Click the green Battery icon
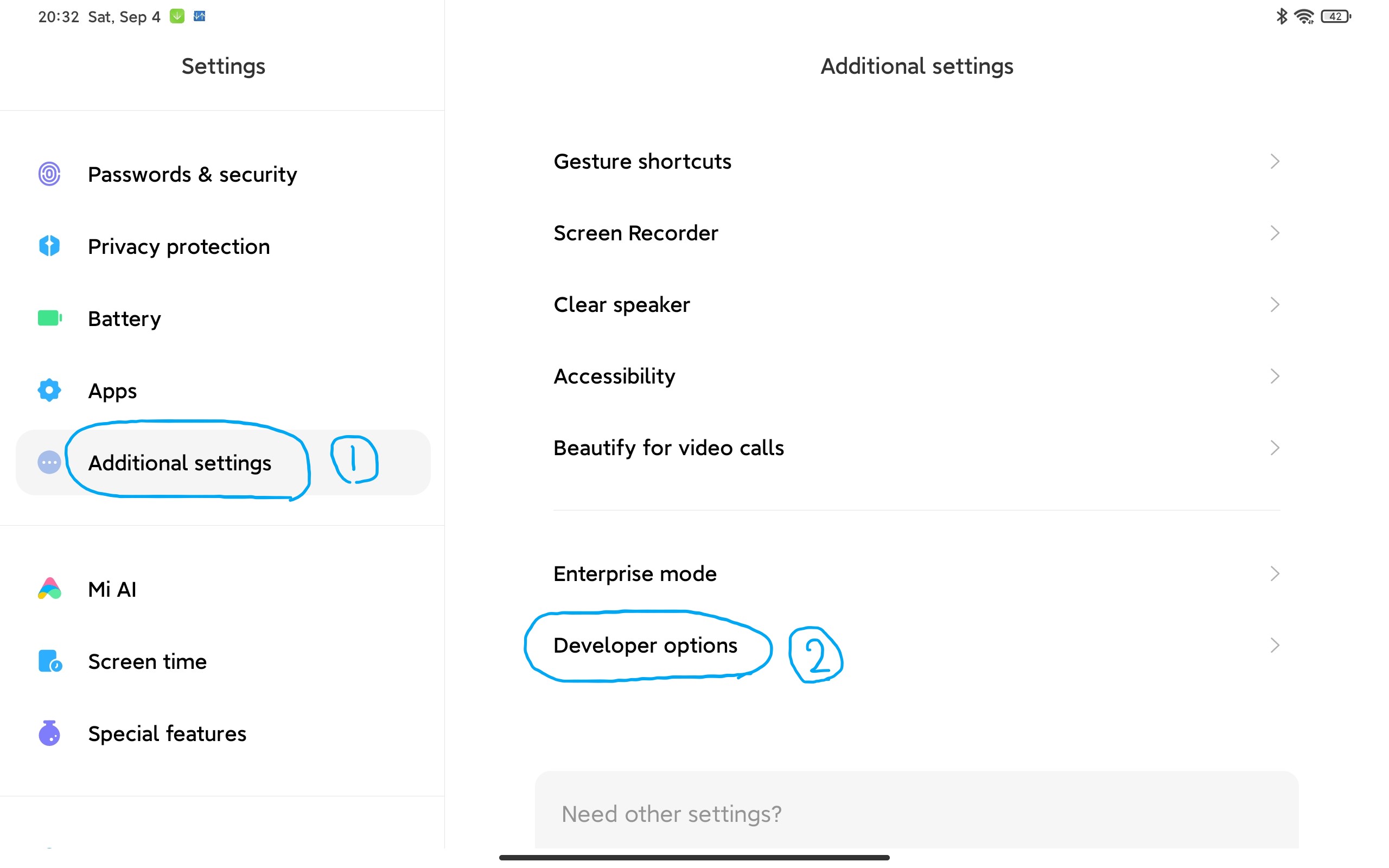1389x868 pixels. (x=49, y=318)
